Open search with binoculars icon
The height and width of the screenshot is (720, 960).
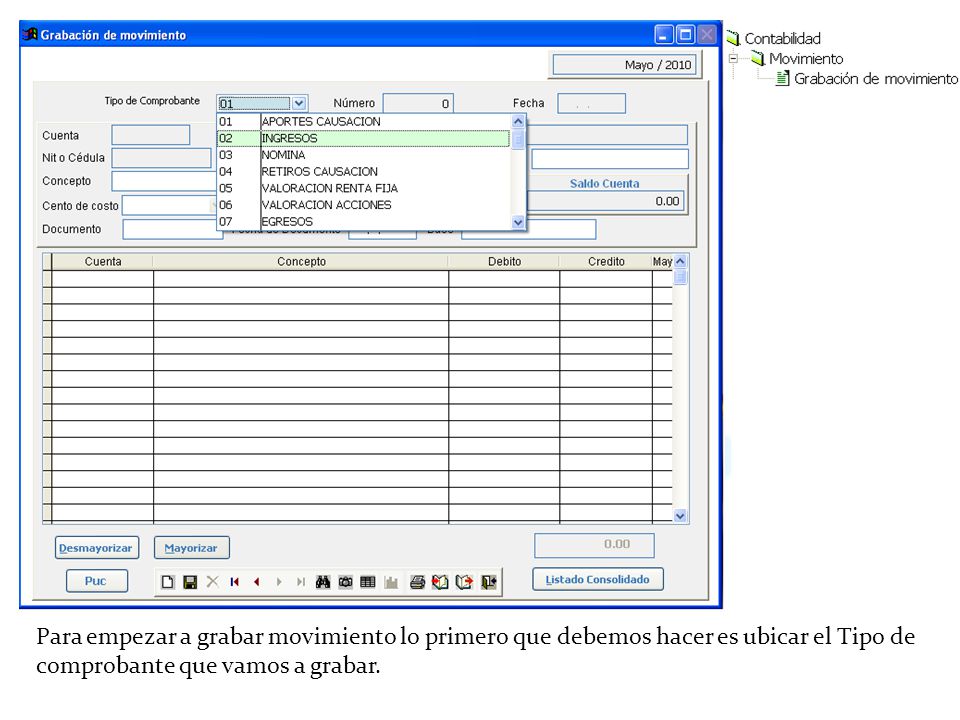point(323,582)
